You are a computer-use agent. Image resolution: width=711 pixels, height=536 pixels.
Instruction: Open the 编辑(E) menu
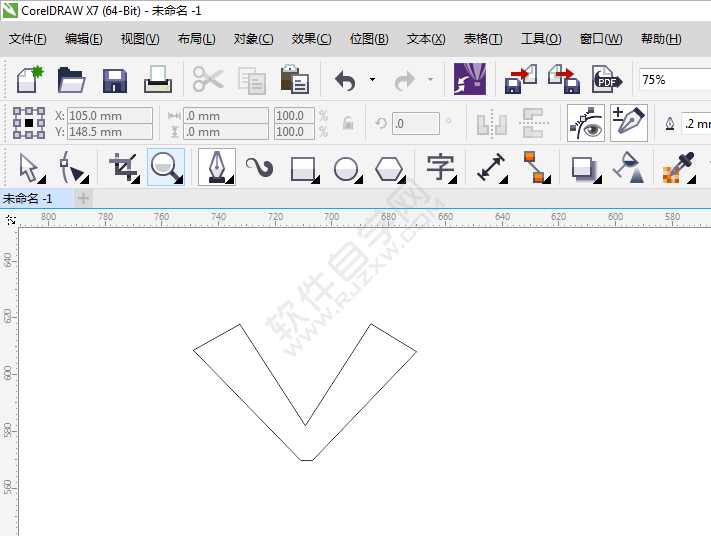[x=83, y=39]
